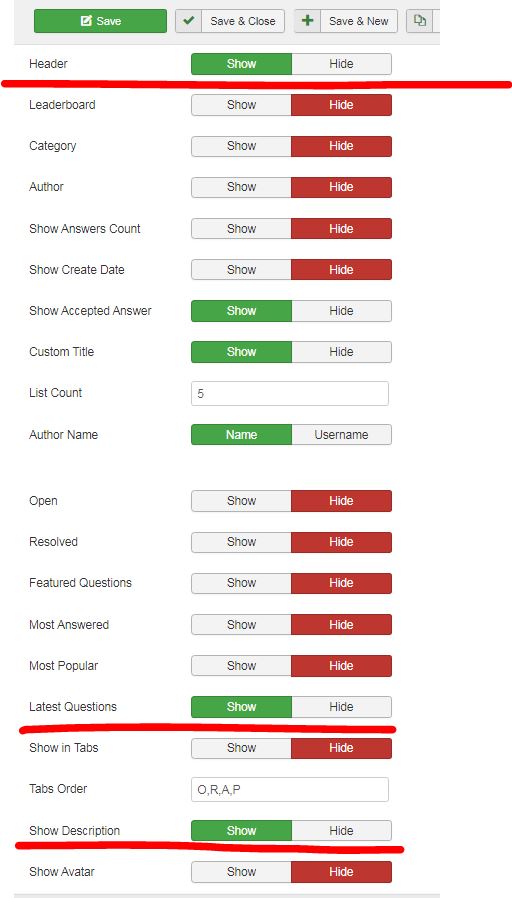This screenshot has height=898, width=512.
Task: Click the List Count input field
Action: 290,393
